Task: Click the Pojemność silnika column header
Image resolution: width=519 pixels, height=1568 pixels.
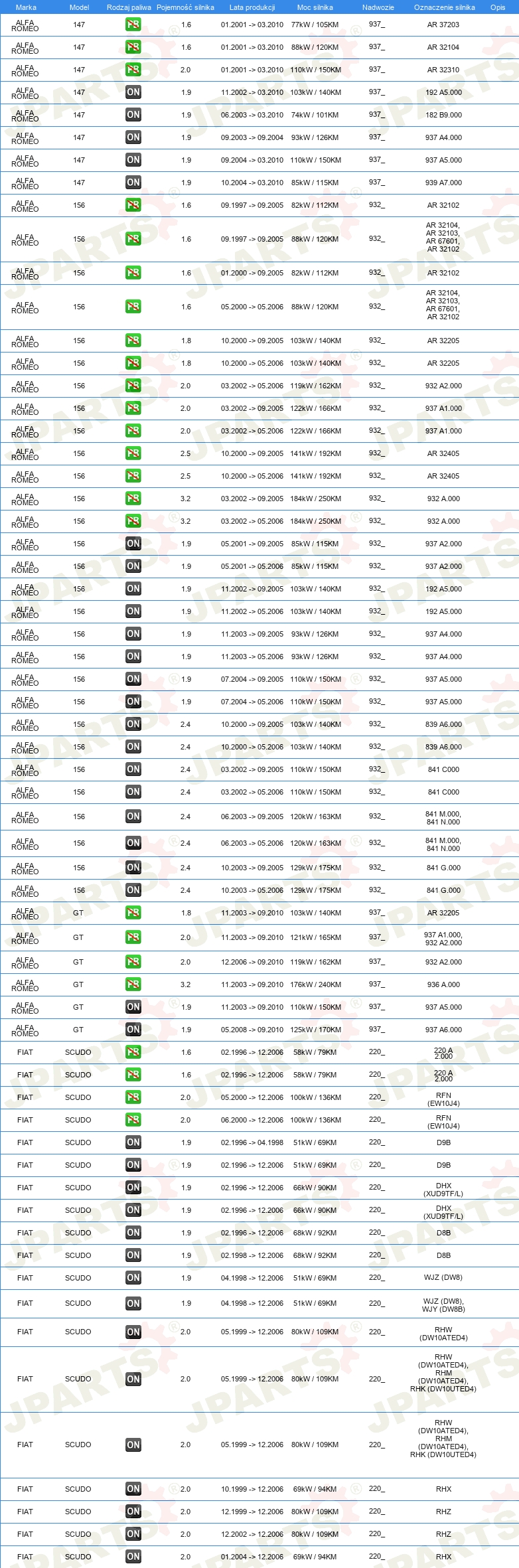Action: (x=185, y=7)
